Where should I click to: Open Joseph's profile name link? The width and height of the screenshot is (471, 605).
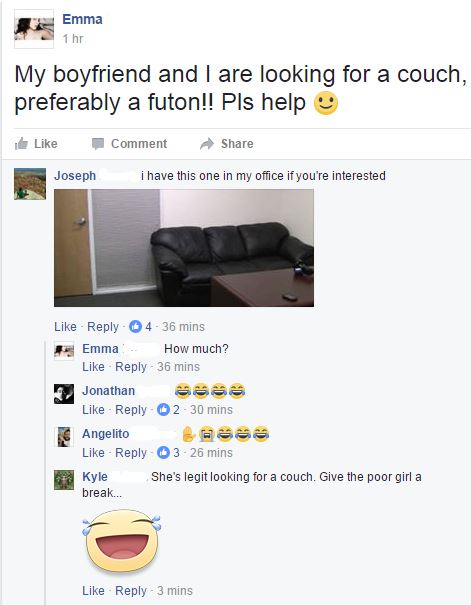(75, 176)
